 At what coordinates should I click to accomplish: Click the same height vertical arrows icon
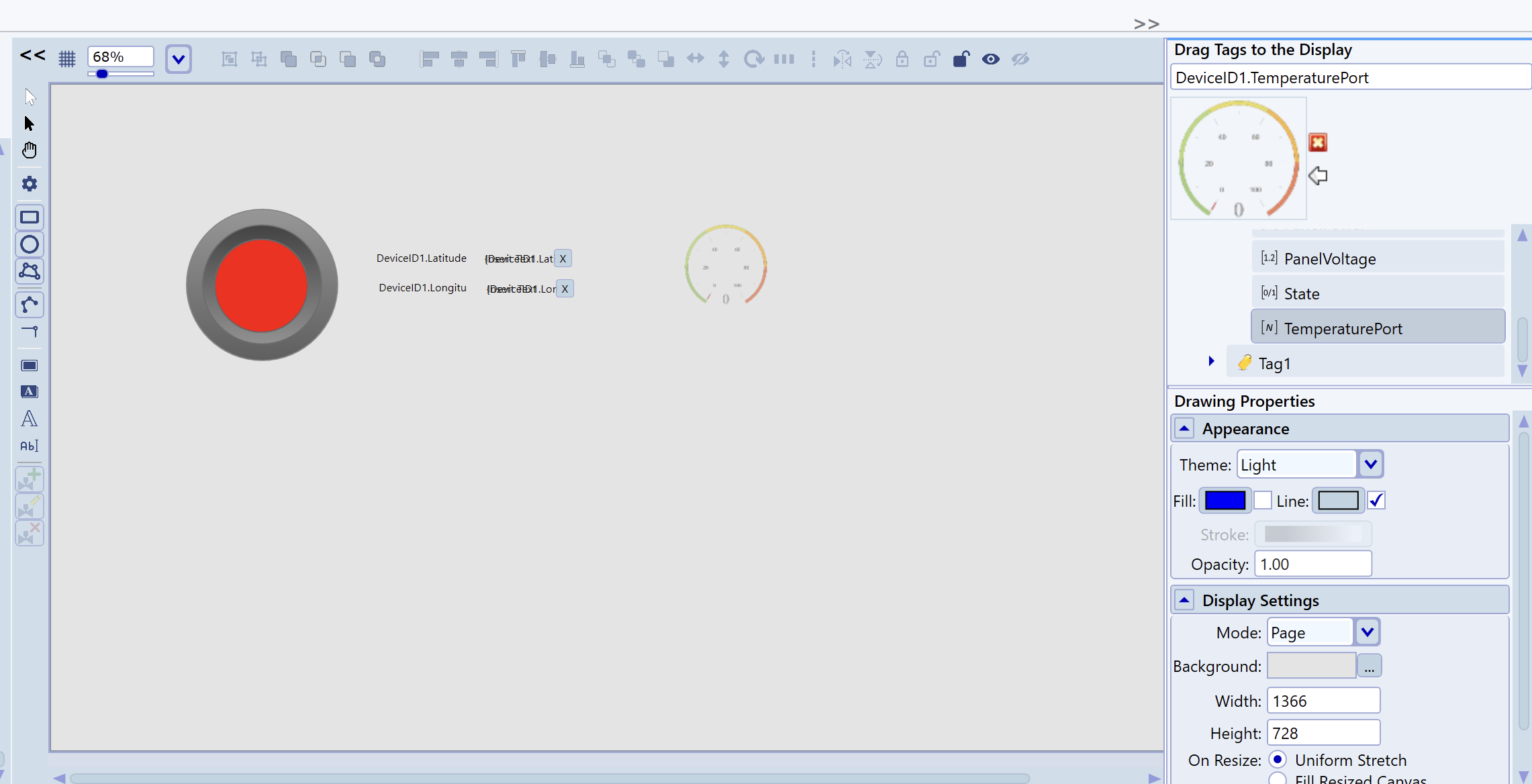[724, 59]
